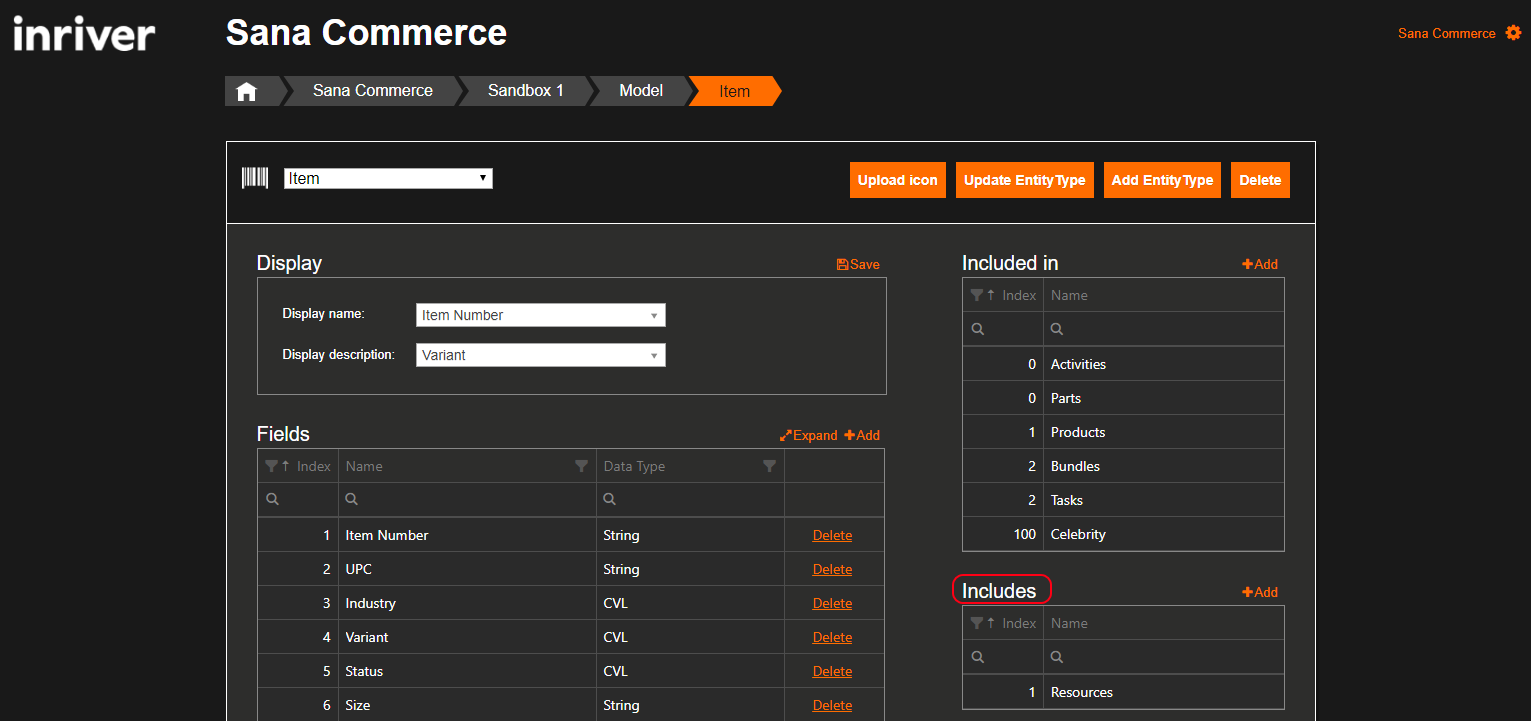Select Activities in Included in list
This screenshot has height=721, width=1531.
[1078, 364]
